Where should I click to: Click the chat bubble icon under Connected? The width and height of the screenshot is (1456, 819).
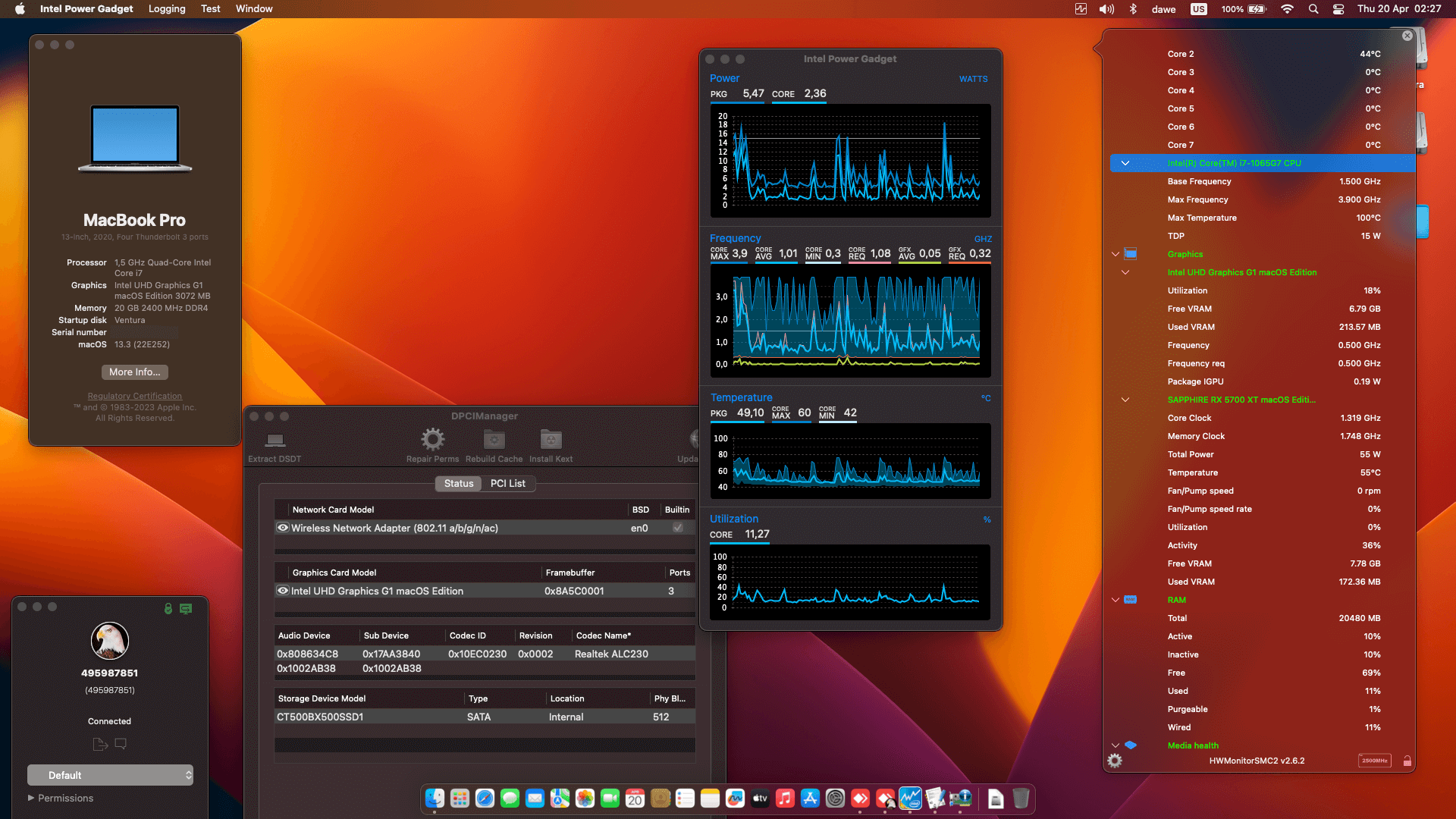pyautogui.click(x=121, y=744)
